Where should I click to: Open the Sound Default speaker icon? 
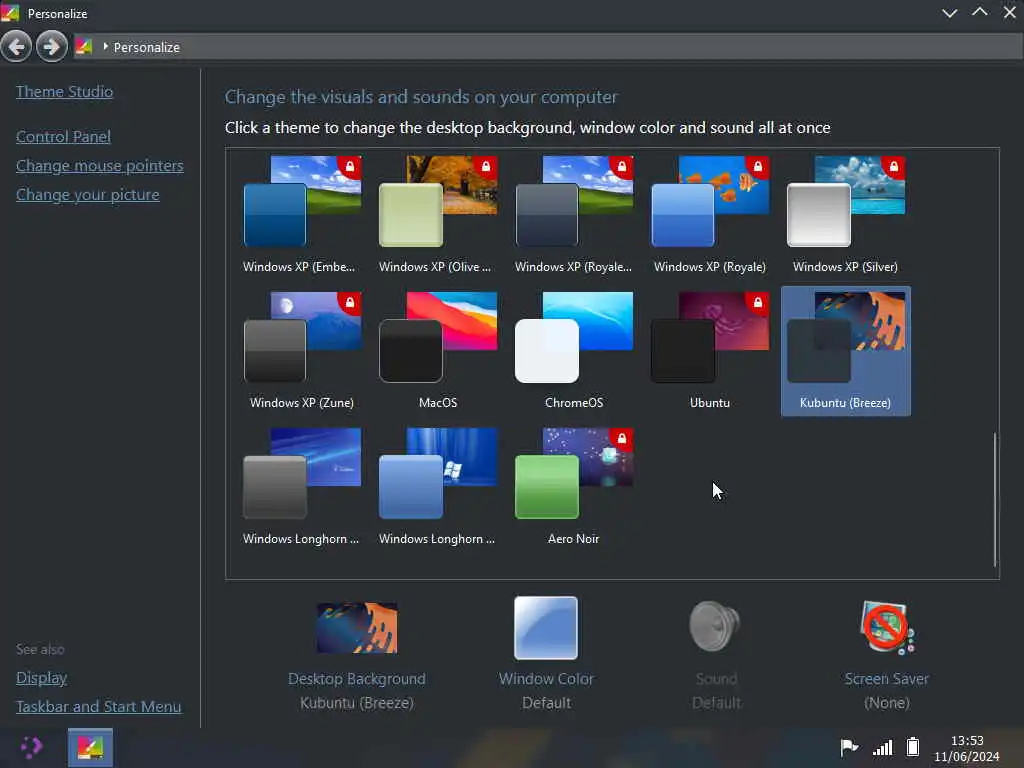tap(715, 627)
